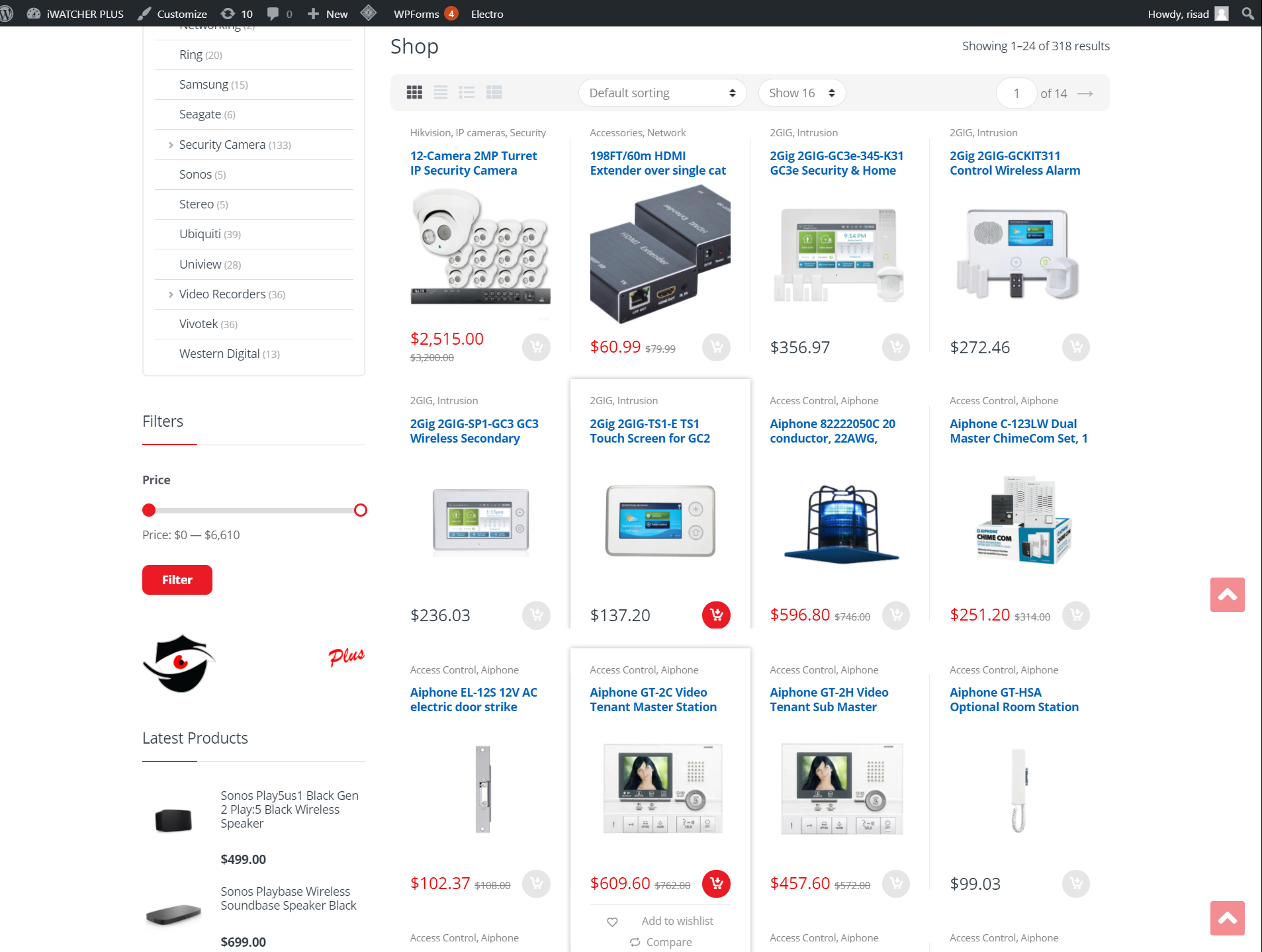The height and width of the screenshot is (952, 1262).
Task: Open site search from admin bar magnifier
Action: (x=1247, y=13)
